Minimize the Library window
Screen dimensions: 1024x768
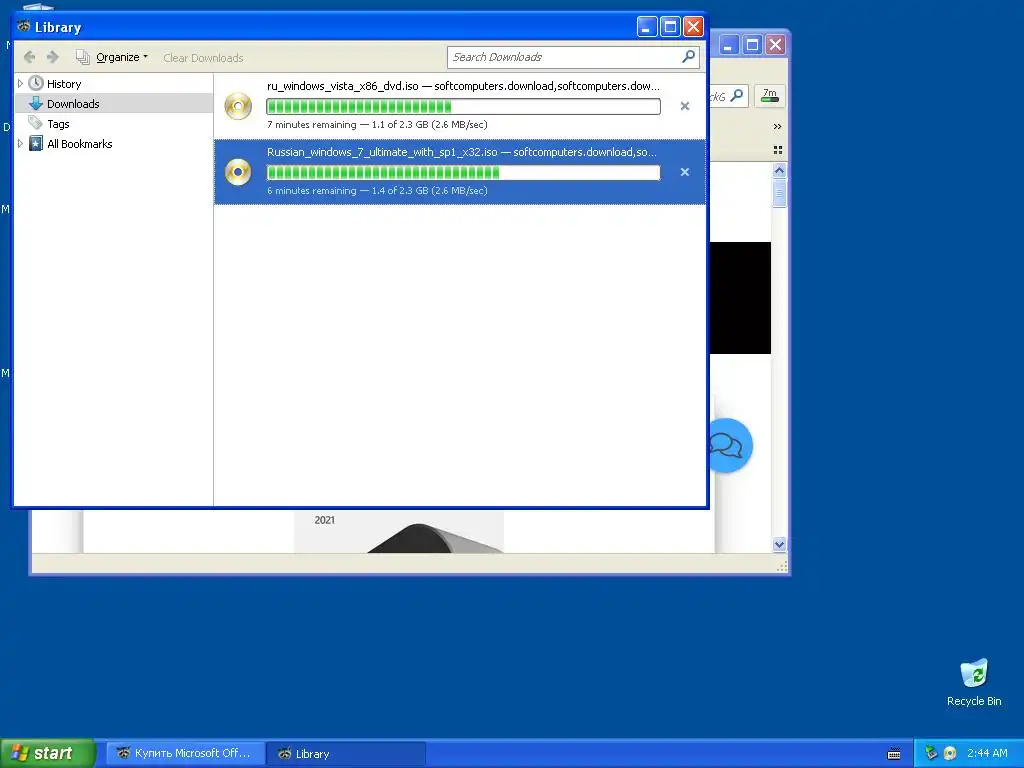coord(647,27)
